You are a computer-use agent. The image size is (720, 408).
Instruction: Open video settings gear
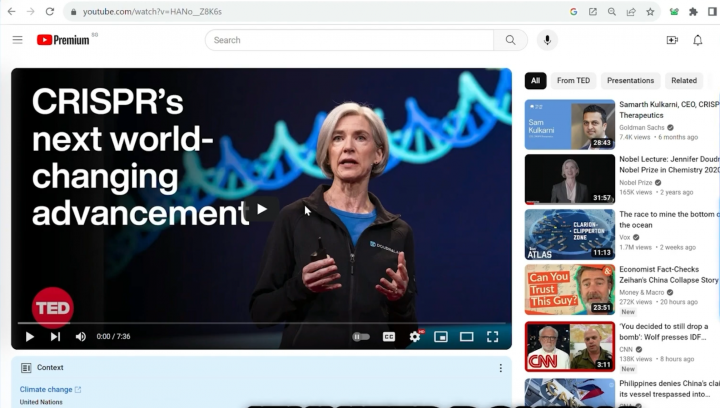click(415, 337)
